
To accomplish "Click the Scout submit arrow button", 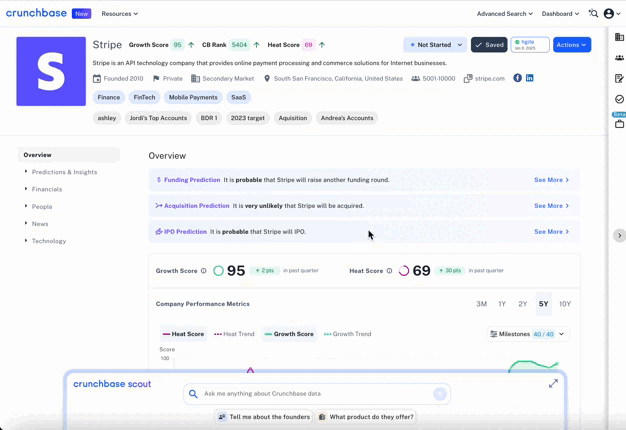I will tap(440, 394).
